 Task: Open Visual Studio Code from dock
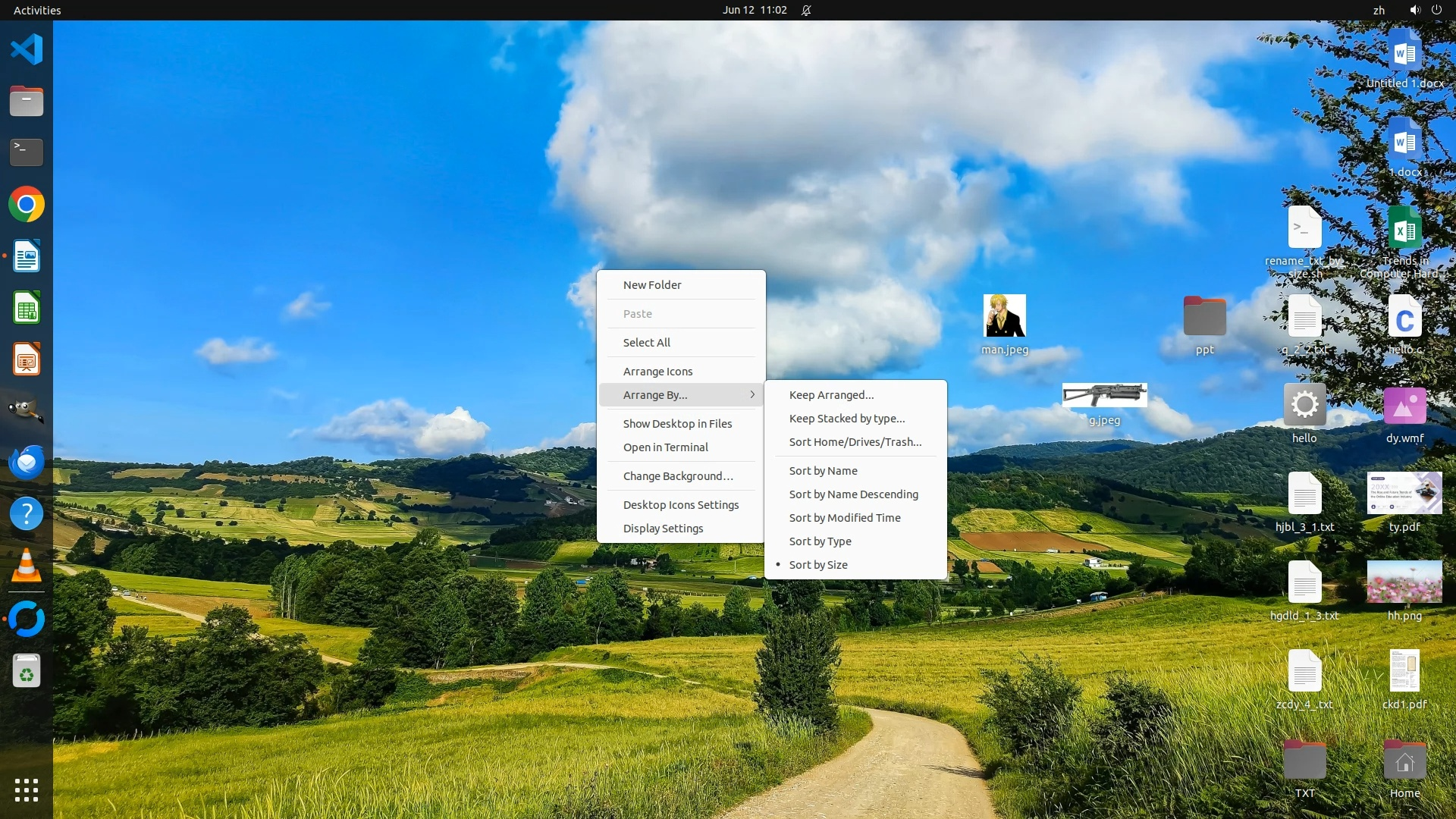point(27,50)
